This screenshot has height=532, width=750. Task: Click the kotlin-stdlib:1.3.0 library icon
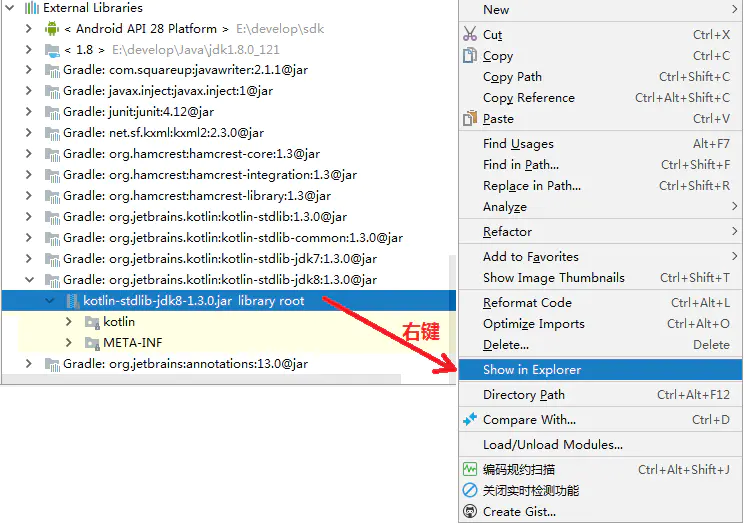pyautogui.click(x=52, y=218)
